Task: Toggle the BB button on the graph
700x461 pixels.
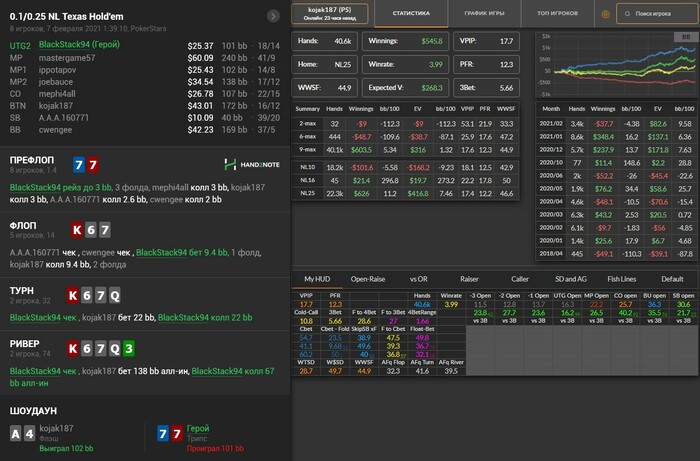Action: [686, 37]
